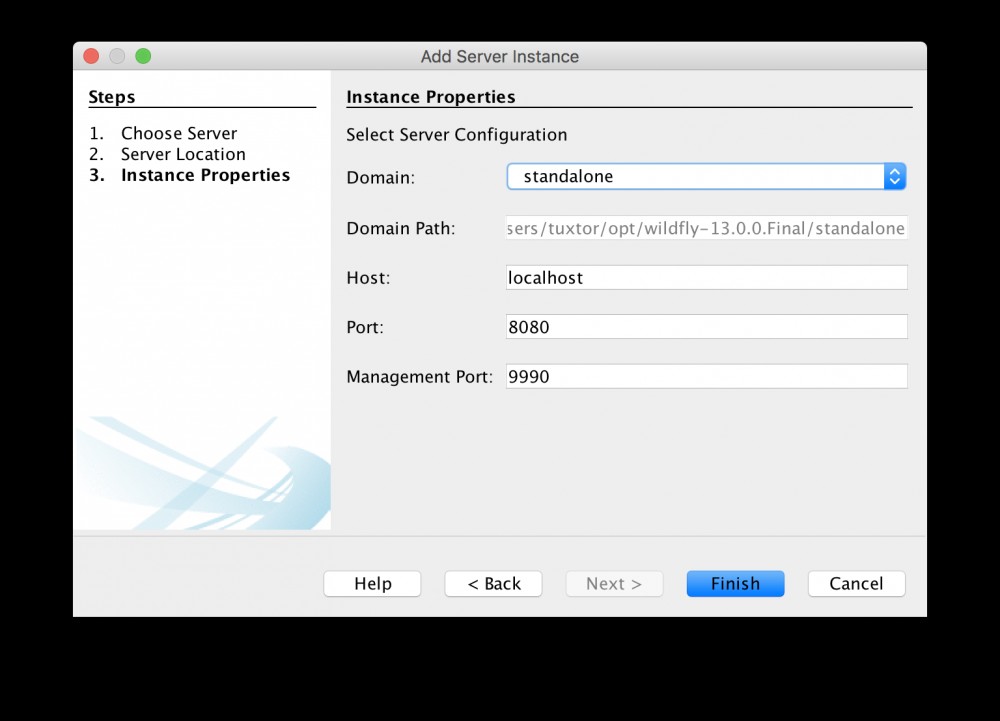Open Help for this wizard

(x=372, y=583)
